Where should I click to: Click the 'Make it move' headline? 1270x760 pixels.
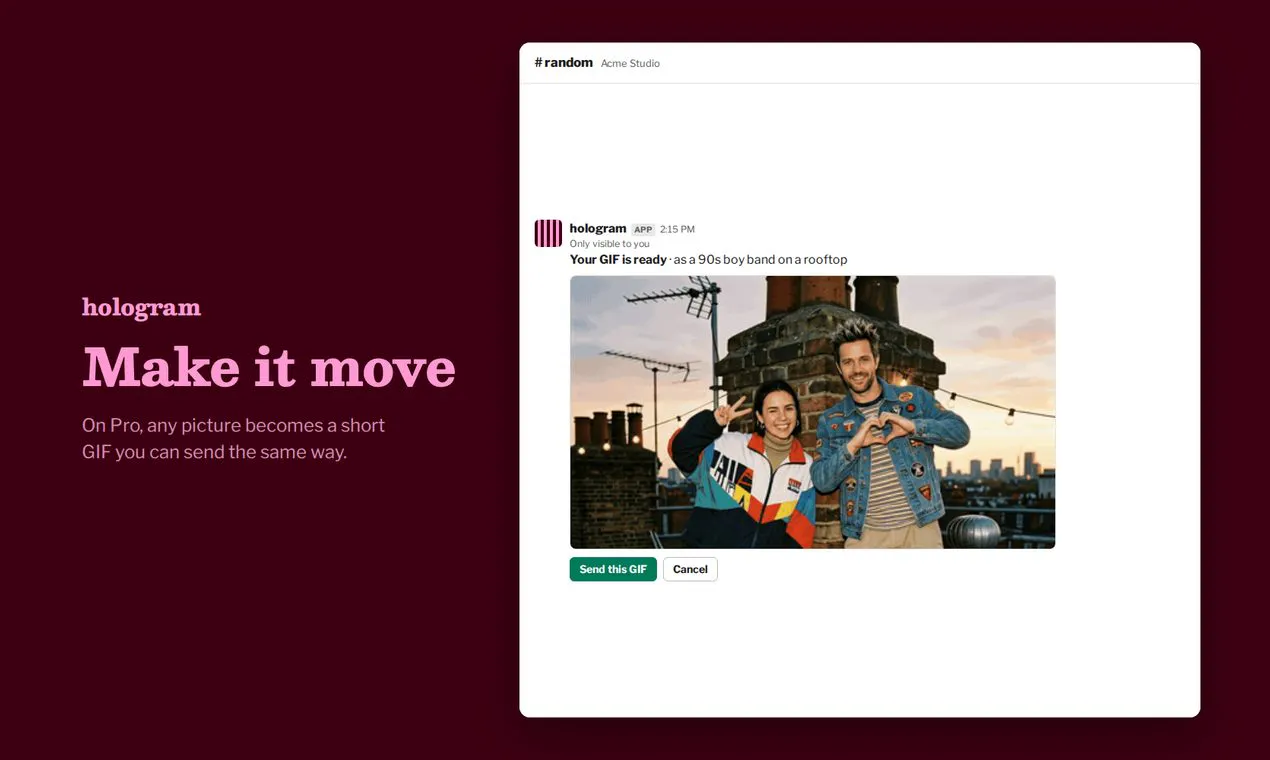pos(269,367)
